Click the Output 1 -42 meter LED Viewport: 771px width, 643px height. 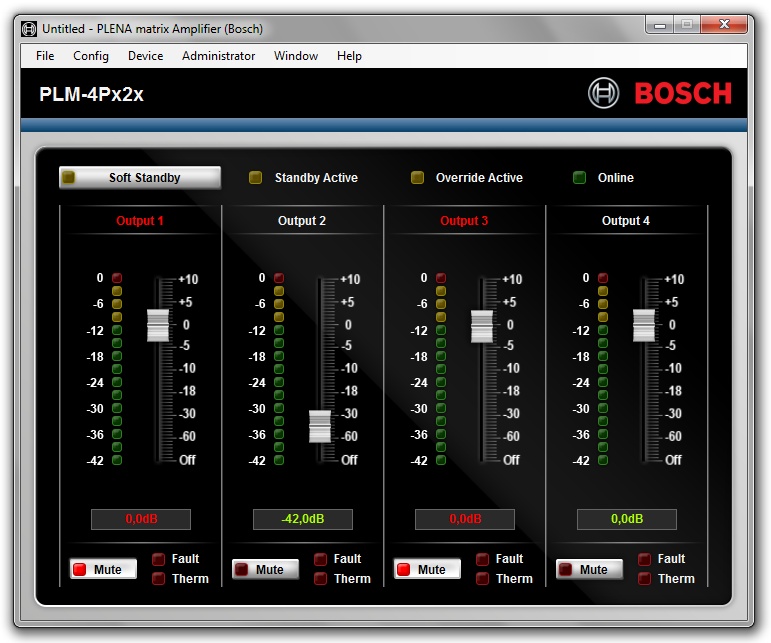pyautogui.click(x=117, y=460)
